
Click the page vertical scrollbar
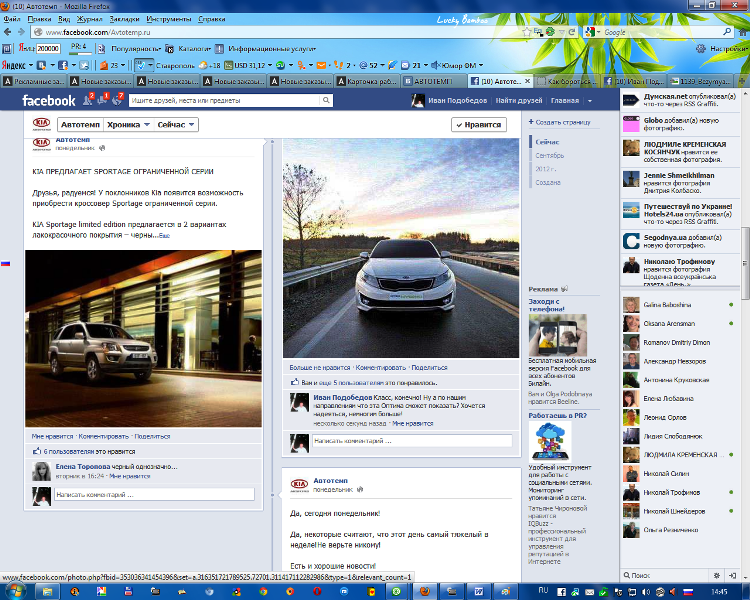tap(744, 263)
